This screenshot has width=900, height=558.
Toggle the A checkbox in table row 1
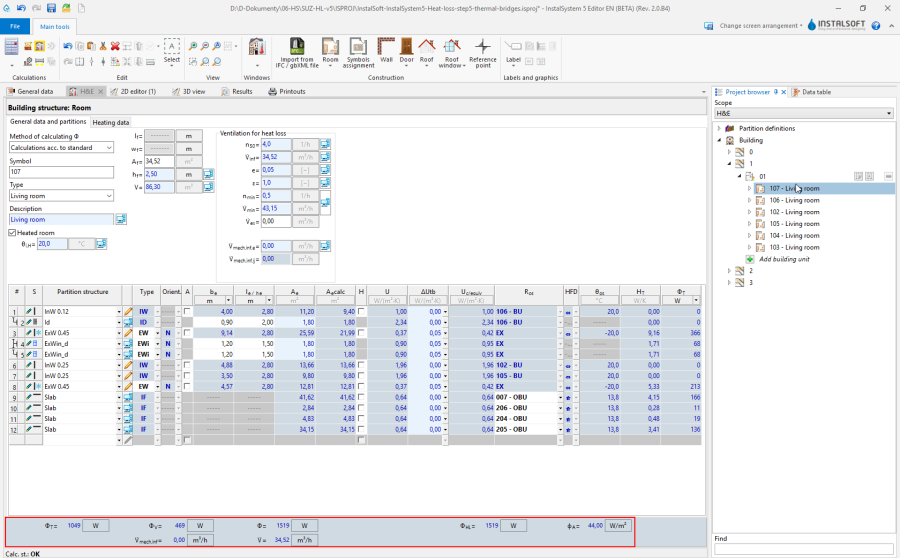pos(187,311)
